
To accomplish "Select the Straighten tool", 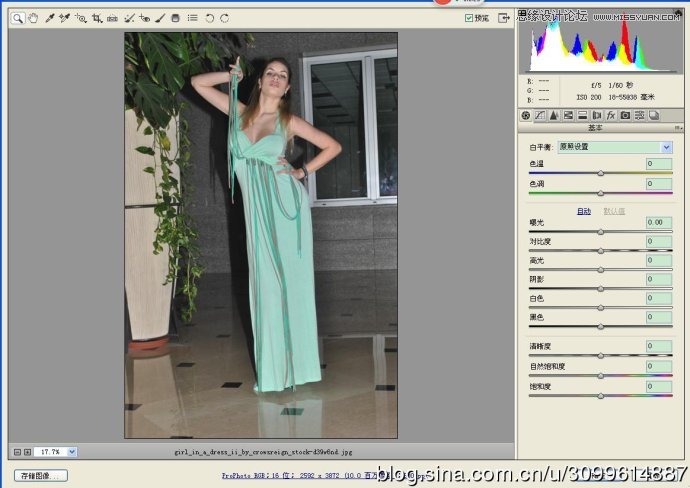I will tap(113, 18).
